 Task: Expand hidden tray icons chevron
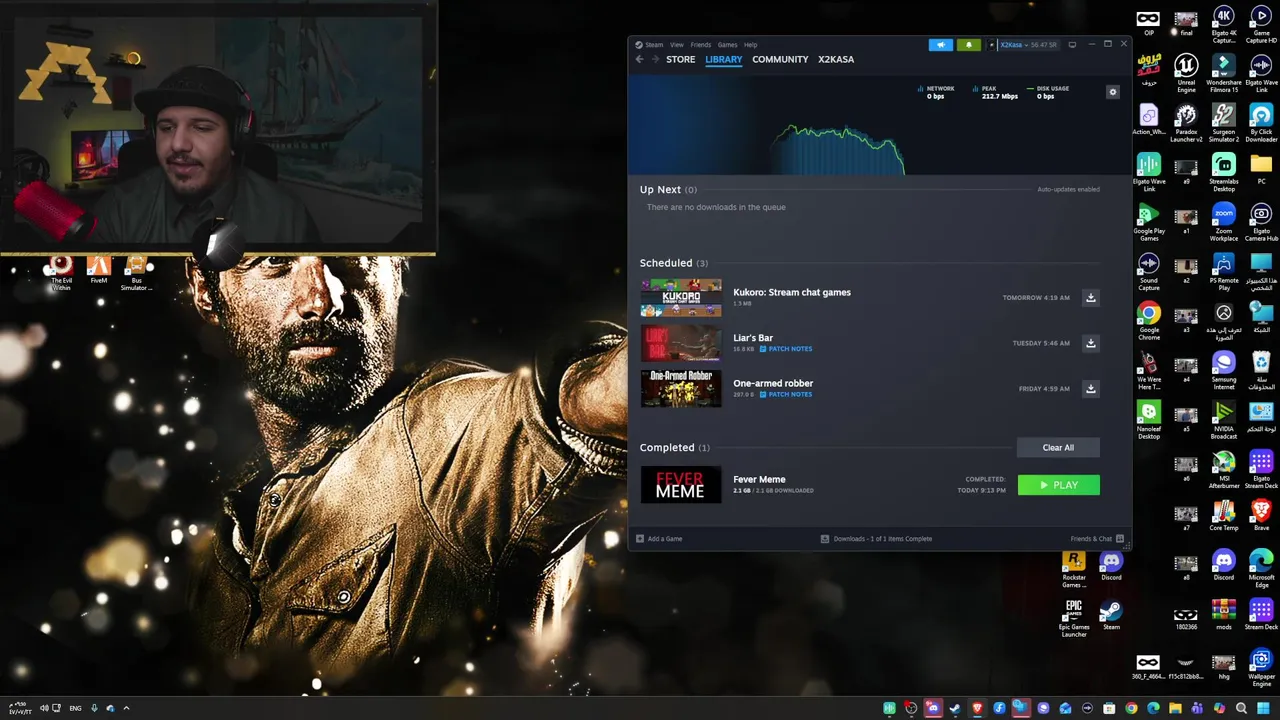127,708
